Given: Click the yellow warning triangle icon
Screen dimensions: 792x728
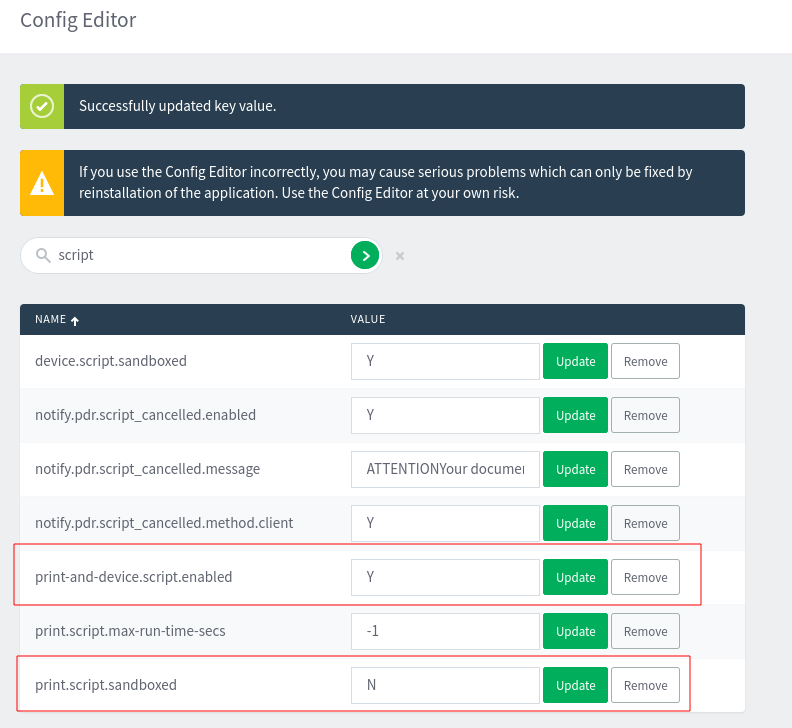Looking at the screenshot, I should [42, 183].
